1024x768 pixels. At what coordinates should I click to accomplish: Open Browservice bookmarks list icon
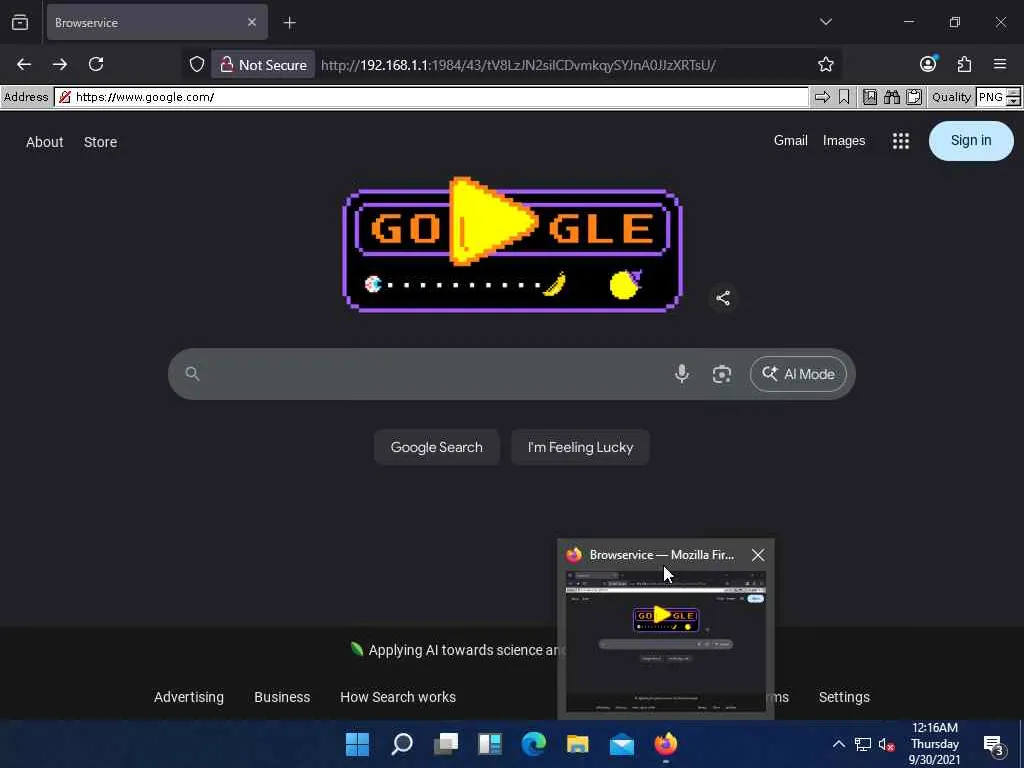[870, 97]
